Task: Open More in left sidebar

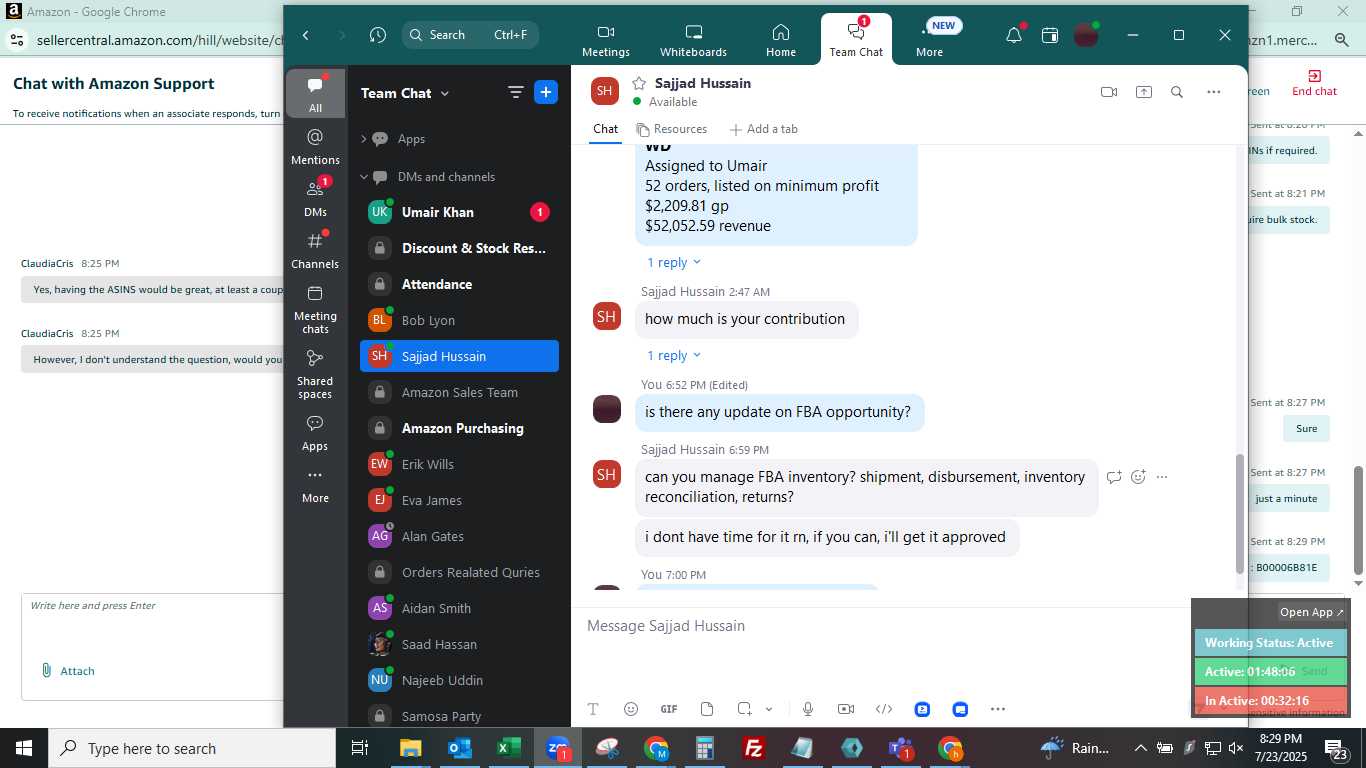Action: pyautogui.click(x=315, y=485)
